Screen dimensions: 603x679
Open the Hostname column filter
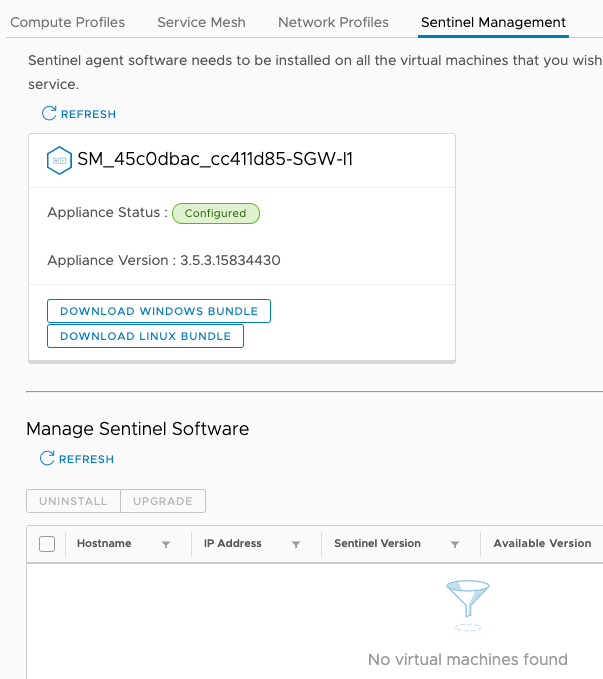point(166,544)
